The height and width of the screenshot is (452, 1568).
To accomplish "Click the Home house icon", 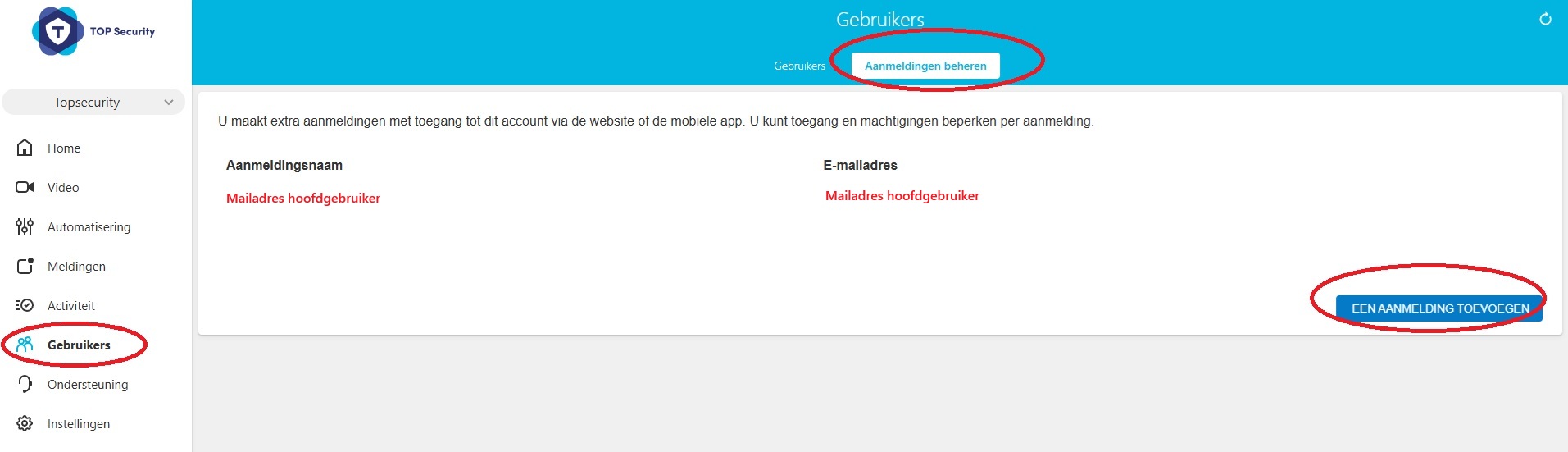I will [x=25, y=148].
